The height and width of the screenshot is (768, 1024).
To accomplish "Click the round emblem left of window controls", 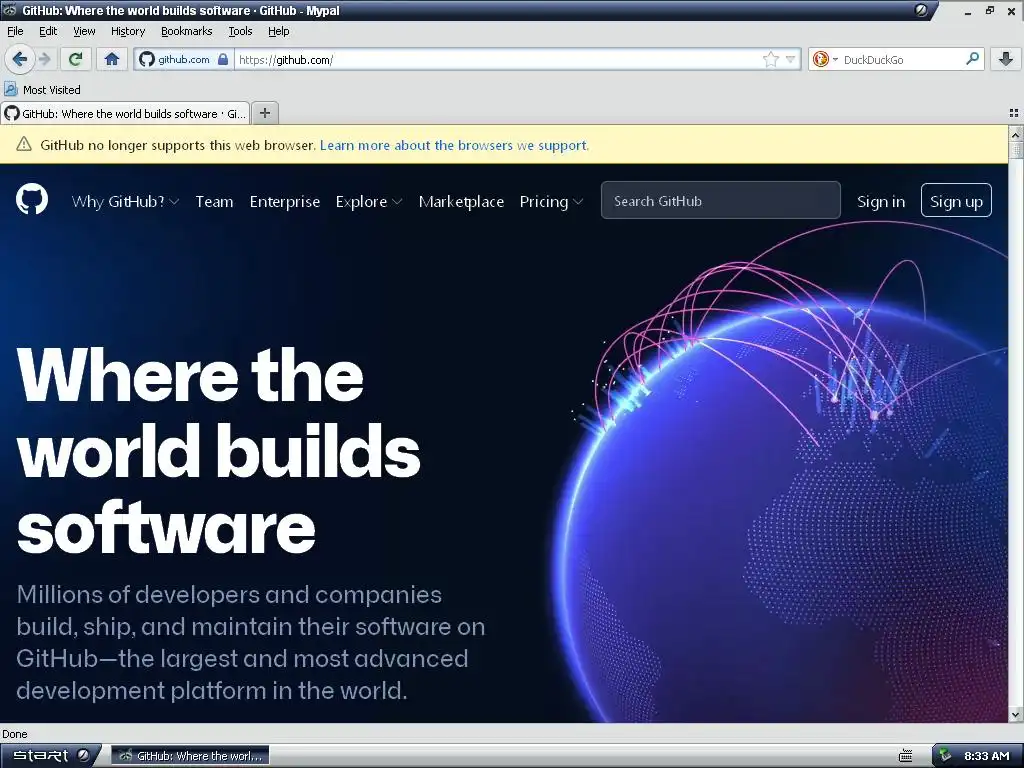I will coord(921,10).
